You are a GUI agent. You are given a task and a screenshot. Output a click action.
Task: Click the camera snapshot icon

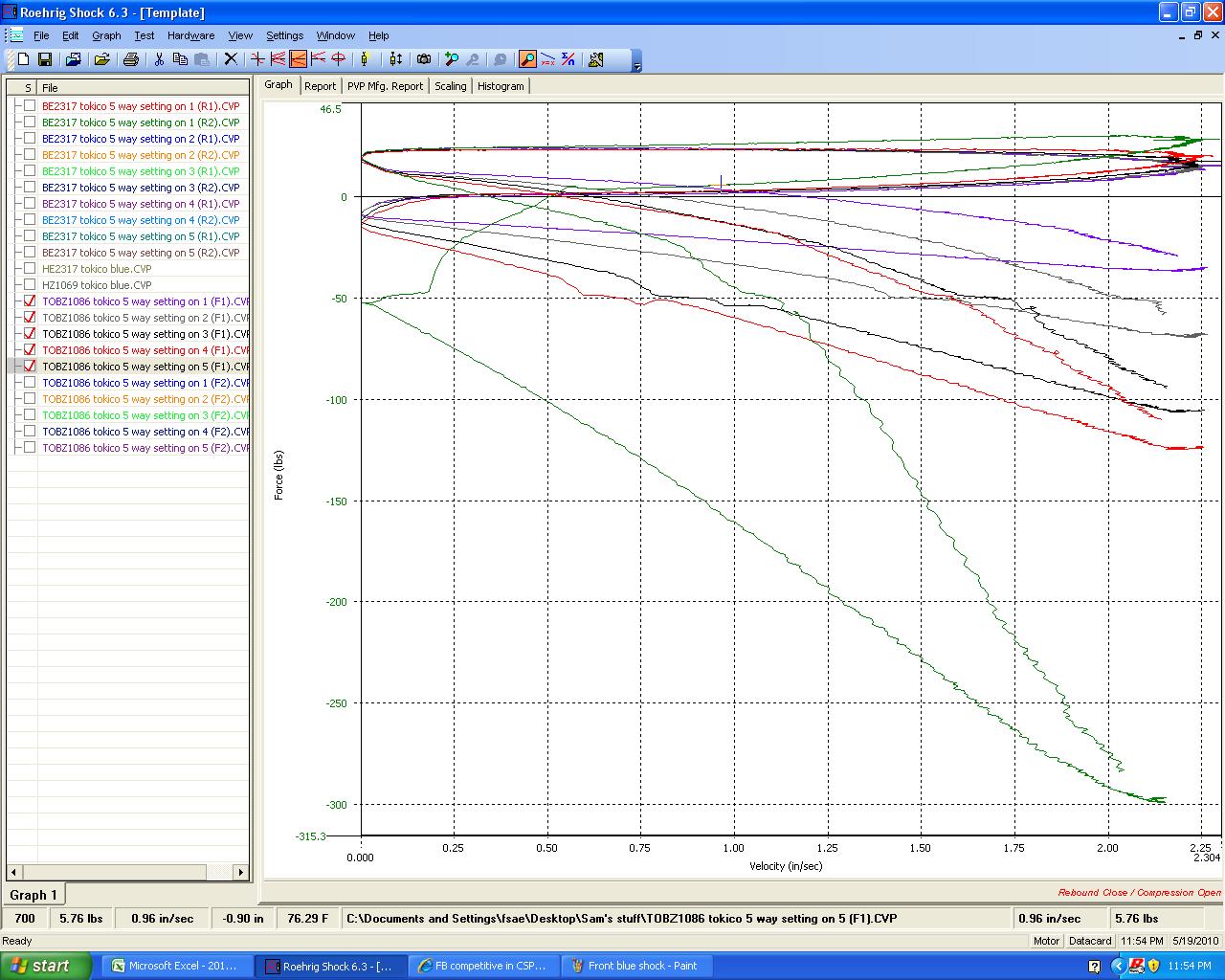click(424, 59)
